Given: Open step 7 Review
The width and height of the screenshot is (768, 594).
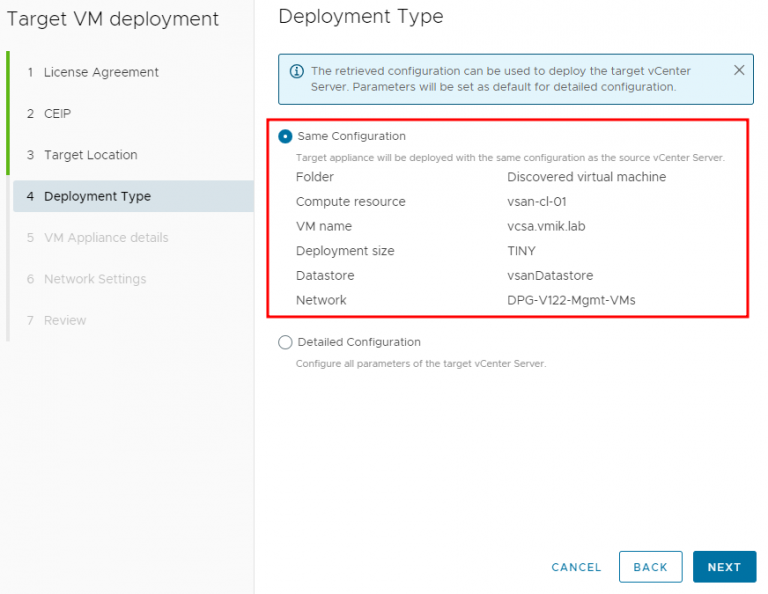Looking at the screenshot, I should (x=57, y=321).
